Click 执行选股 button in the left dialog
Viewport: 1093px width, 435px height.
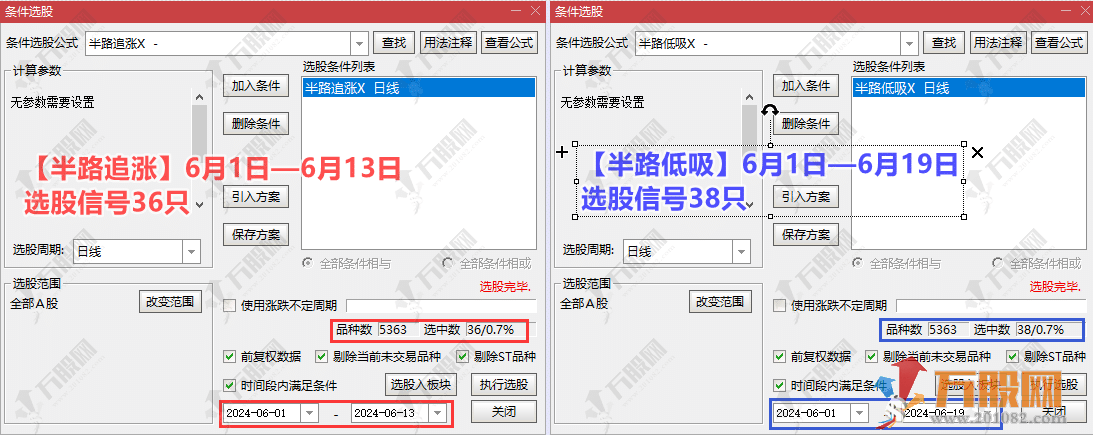pyautogui.click(x=504, y=385)
